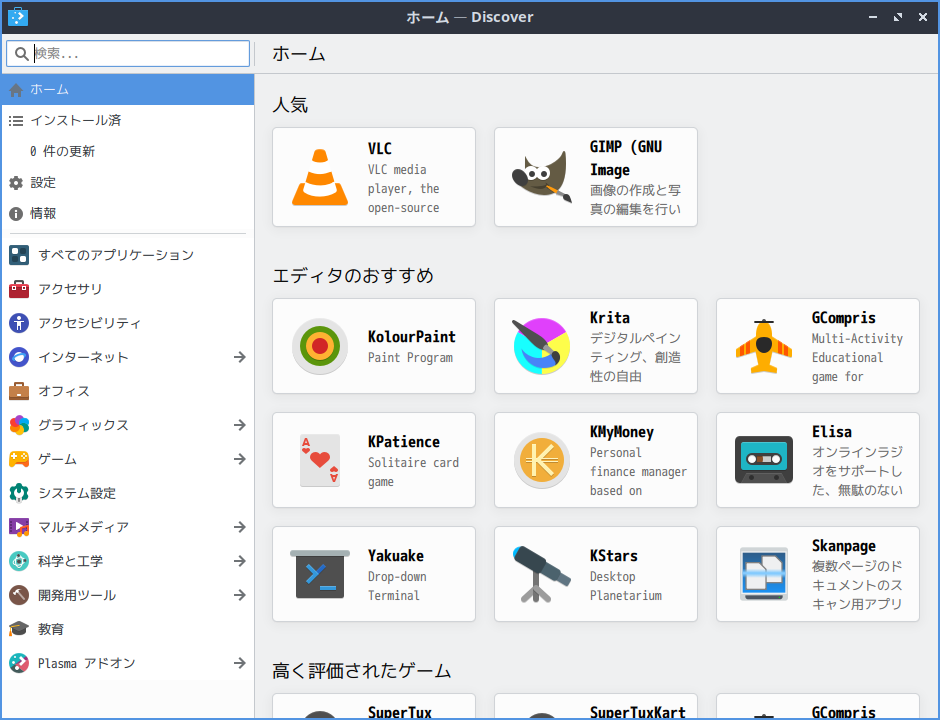The height and width of the screenshot is (720, 940).
Task: Expand 開発用ツール subcategories arrow
Action: (x=240, y=595)
